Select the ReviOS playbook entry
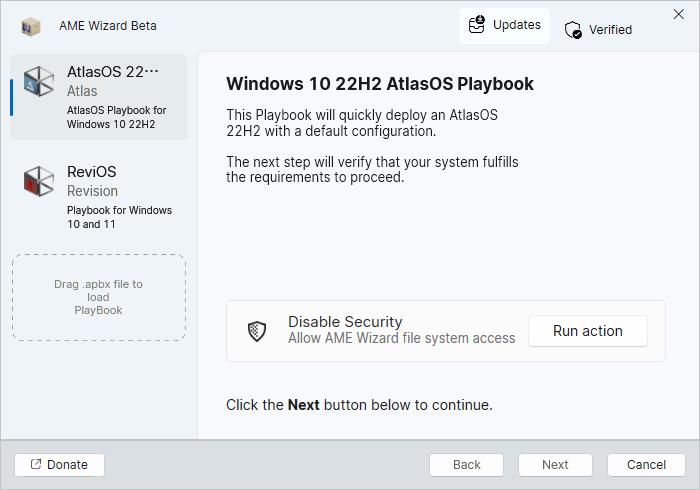 point(99,197)
